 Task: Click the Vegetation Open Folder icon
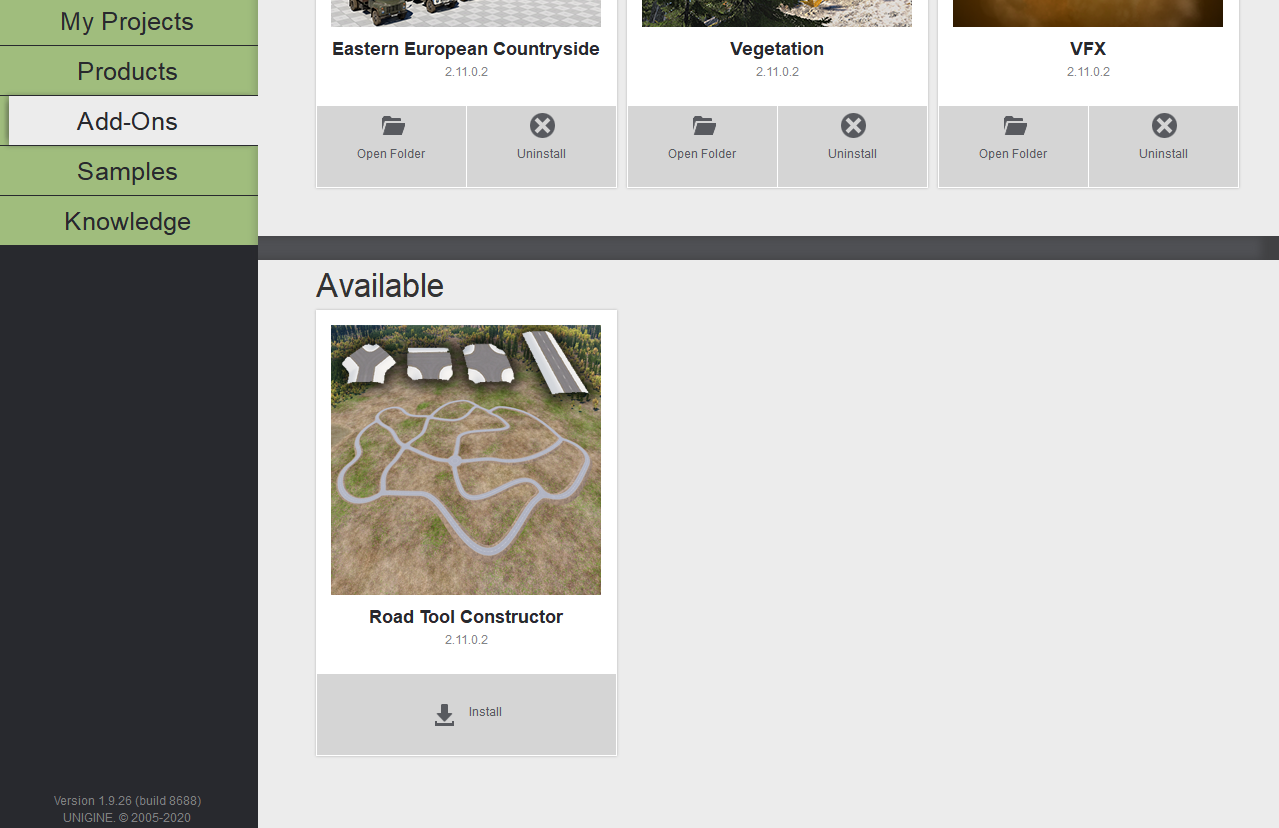pyautogui.click(x=703, y=126)
